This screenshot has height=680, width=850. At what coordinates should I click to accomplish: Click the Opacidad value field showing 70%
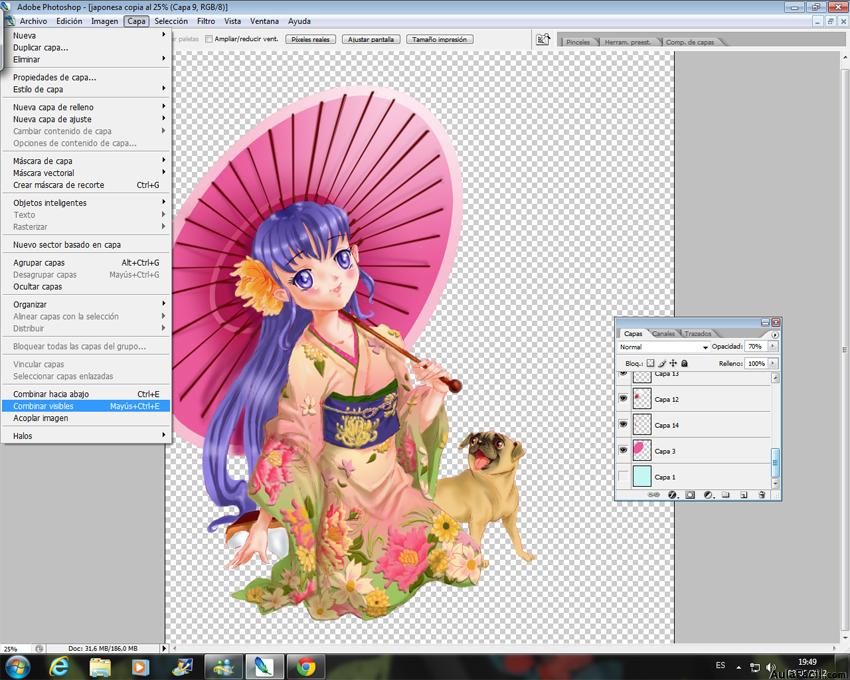pos(756,346)
